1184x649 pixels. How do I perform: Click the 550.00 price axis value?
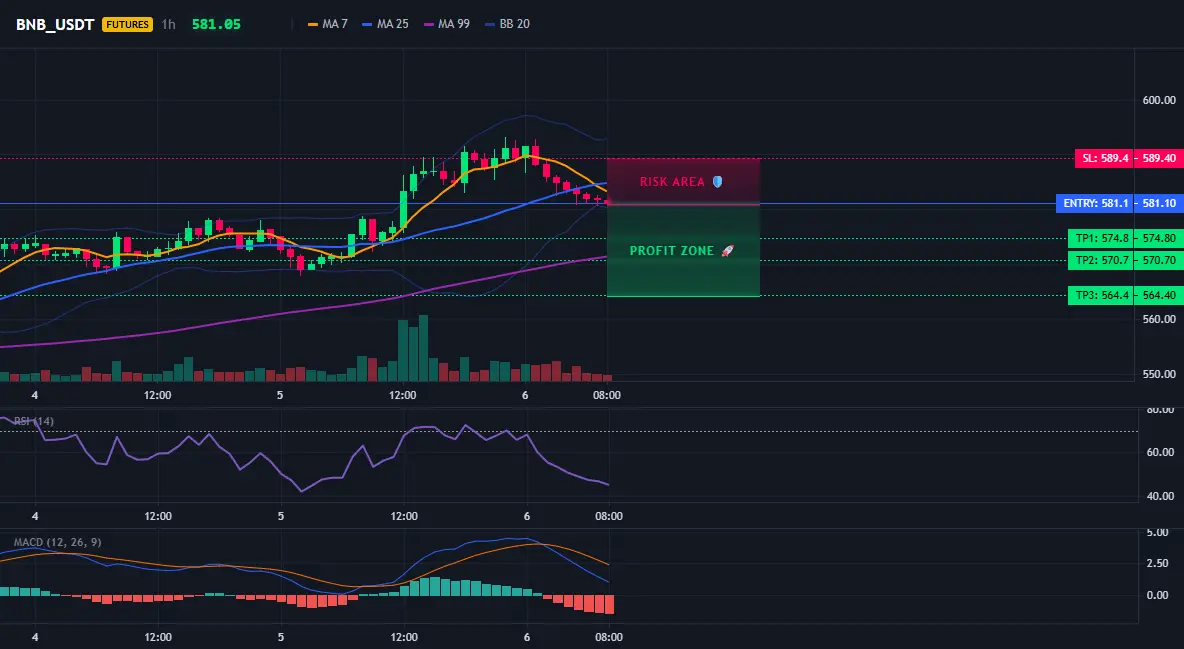coord(1159,374)
